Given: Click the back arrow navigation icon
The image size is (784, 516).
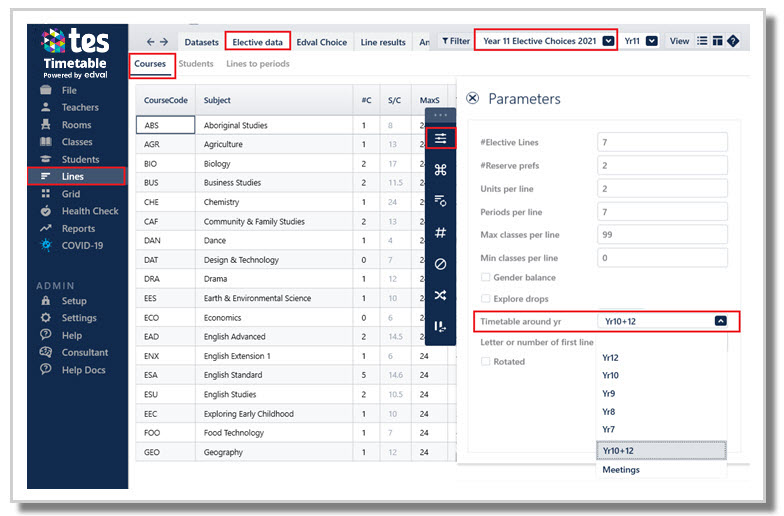Looking at the screenshot, I should tap(150, 42).
